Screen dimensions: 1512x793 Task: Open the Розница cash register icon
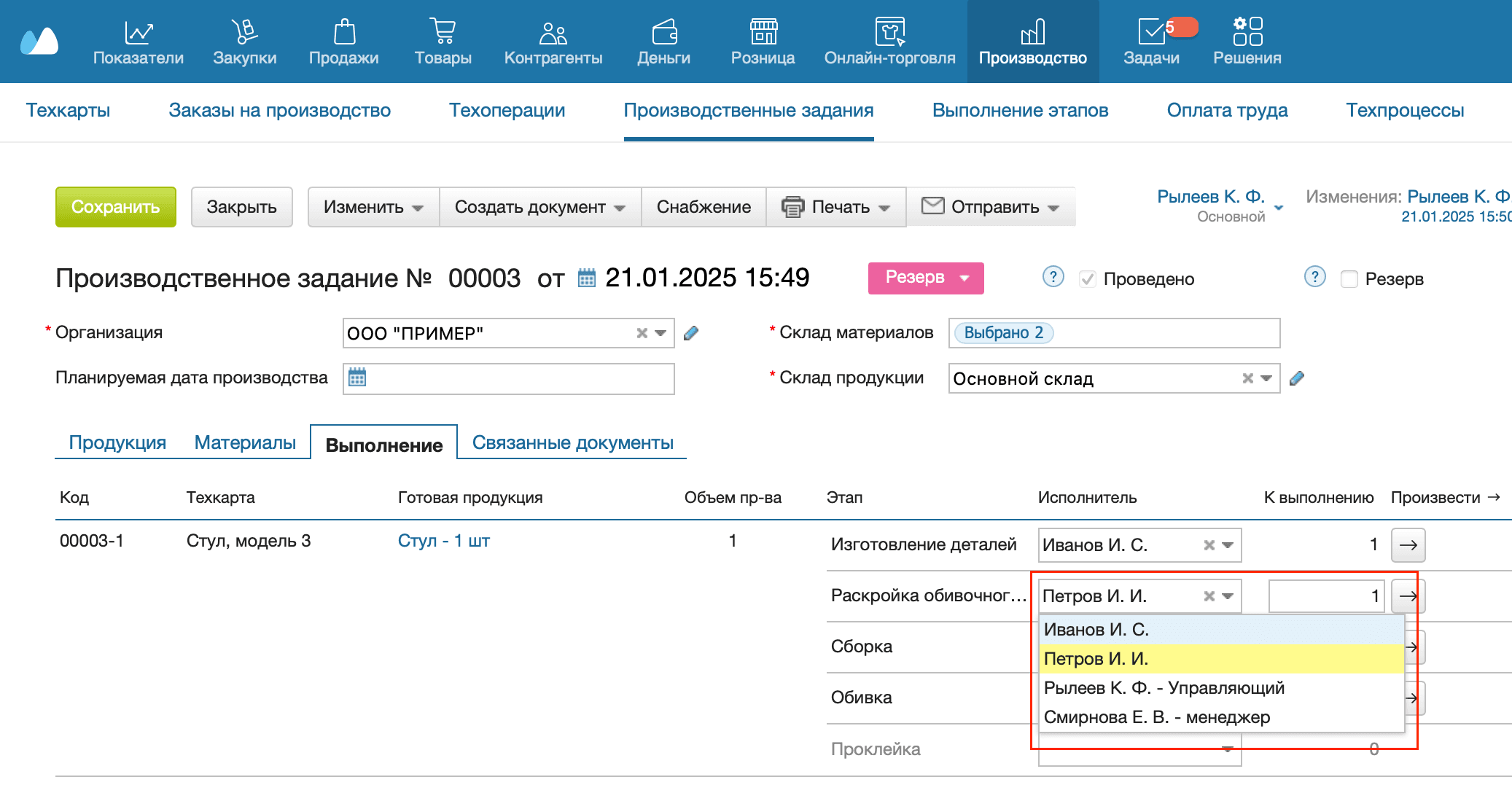763,32
